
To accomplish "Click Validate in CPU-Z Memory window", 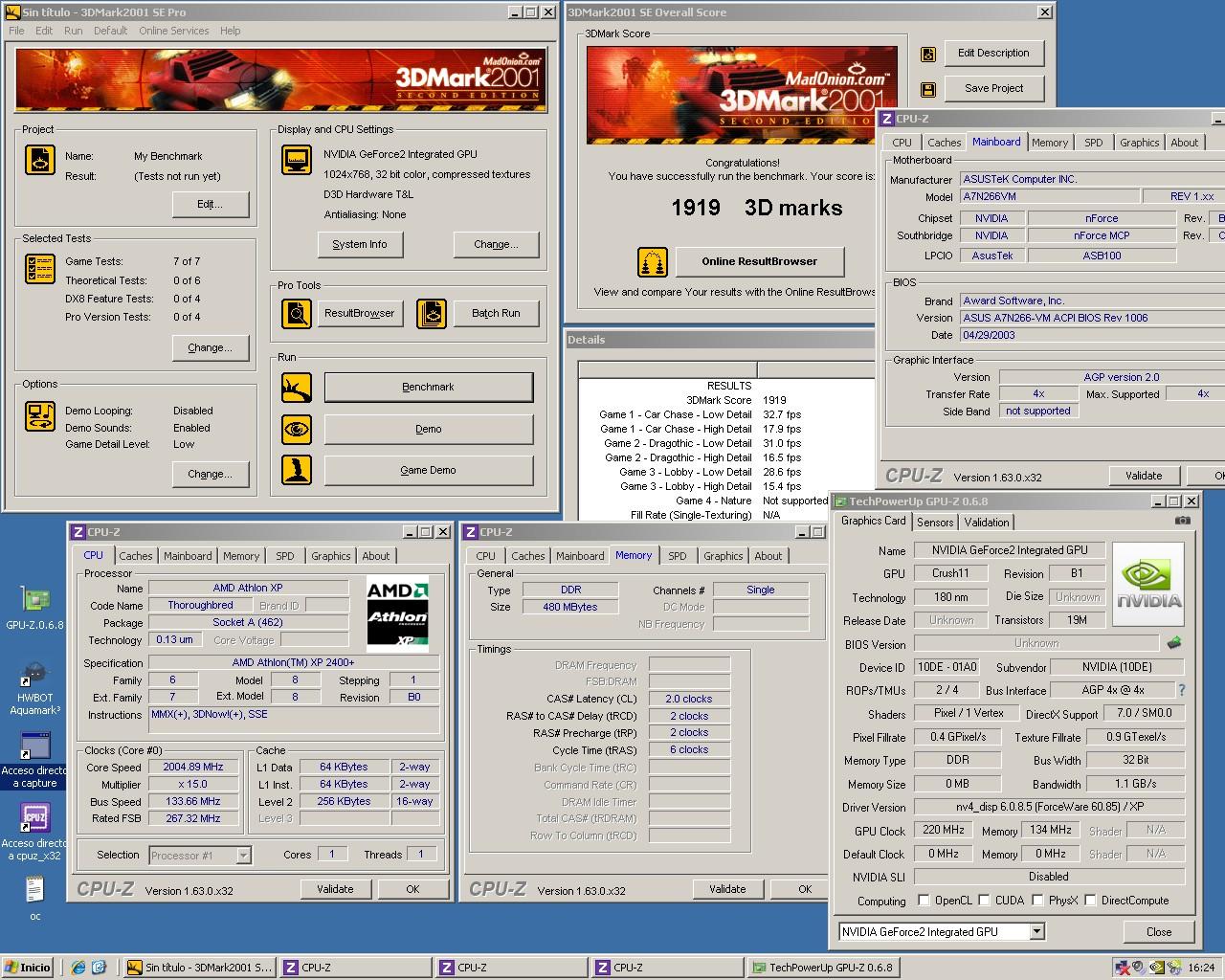I will (727, 889).
